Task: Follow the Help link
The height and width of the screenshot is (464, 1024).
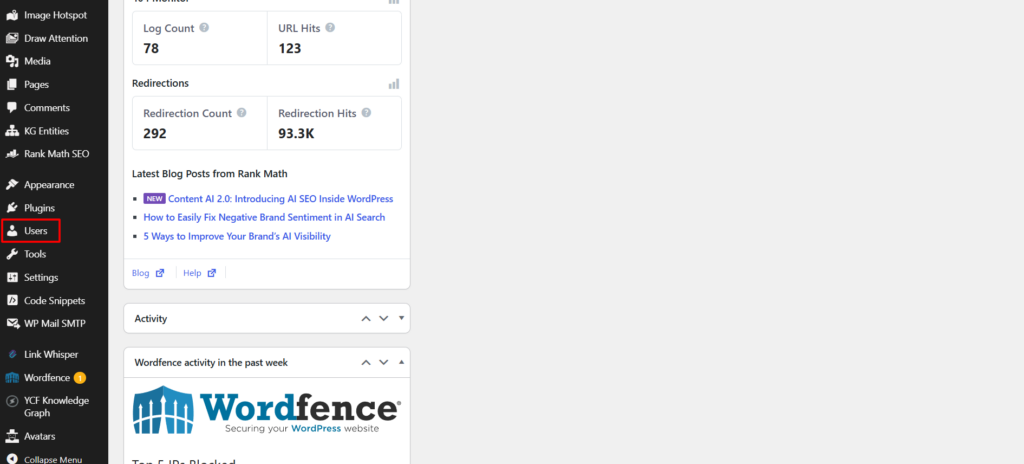Action: pyautogui.click(x=192, y=273)
